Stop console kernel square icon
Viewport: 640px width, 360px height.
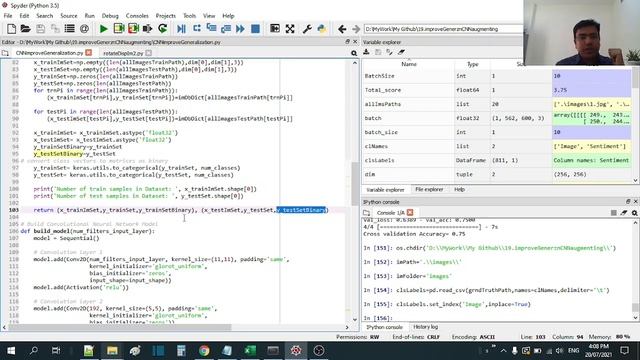(x=613, y=213)
